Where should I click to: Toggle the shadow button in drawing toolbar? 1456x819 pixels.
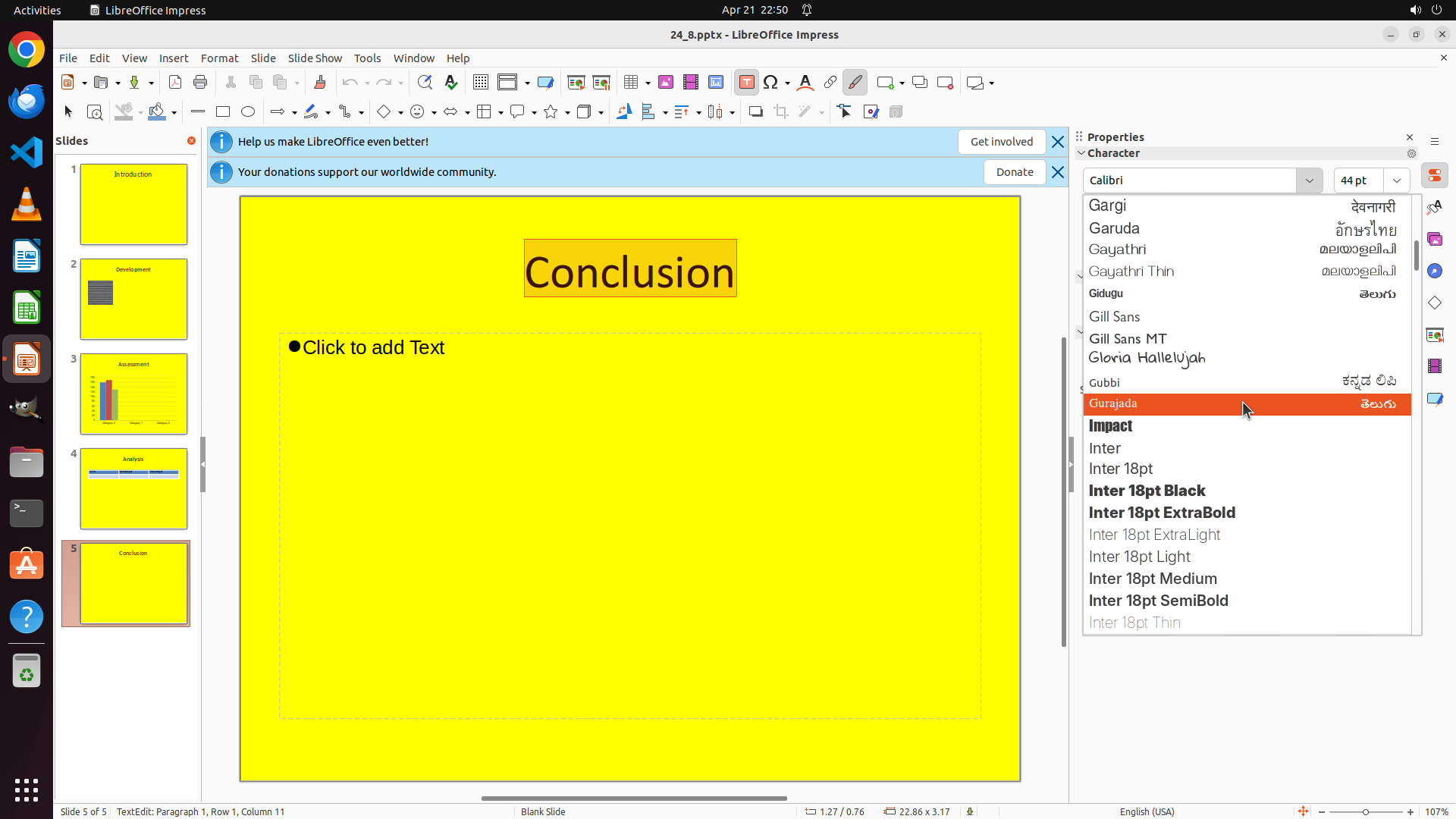755,112
